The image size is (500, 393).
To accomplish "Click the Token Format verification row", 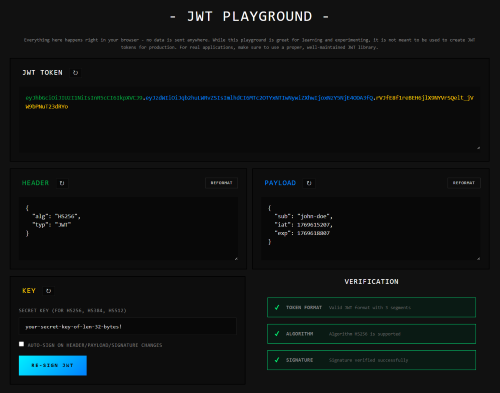I will click(371, 307).
